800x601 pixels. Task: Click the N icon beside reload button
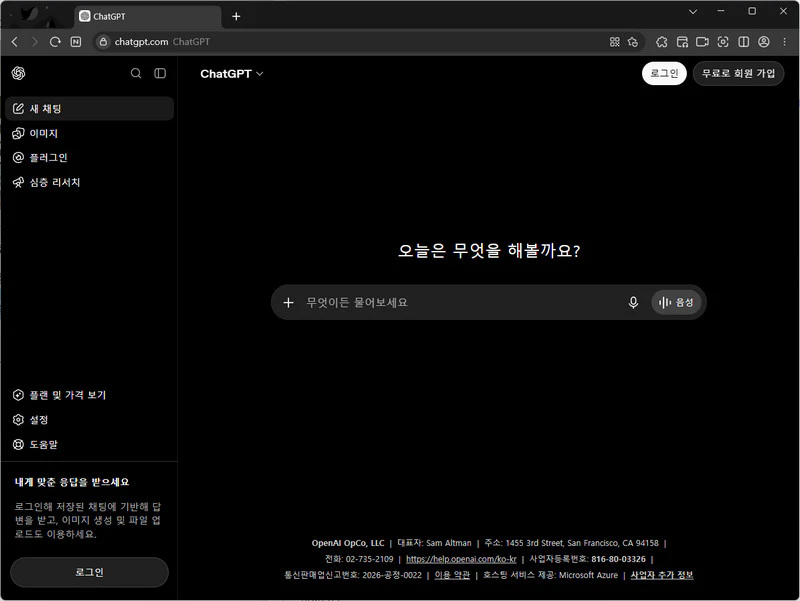[76, 42]
